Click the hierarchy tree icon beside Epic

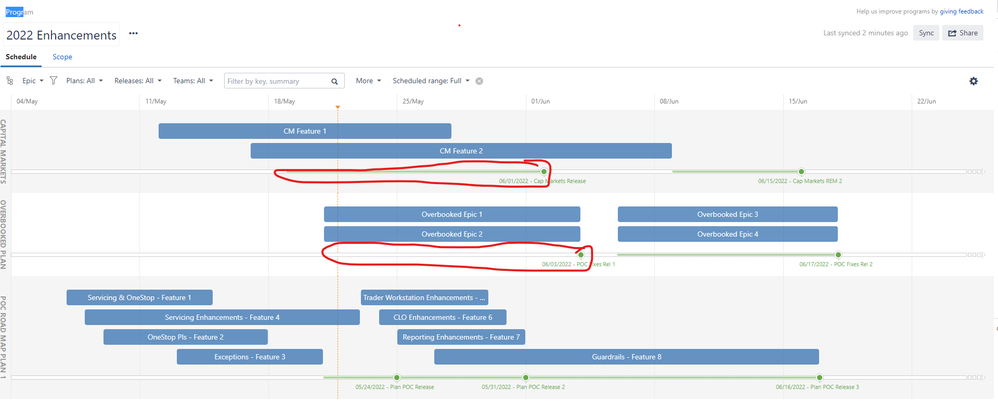[x=10, y=81]
